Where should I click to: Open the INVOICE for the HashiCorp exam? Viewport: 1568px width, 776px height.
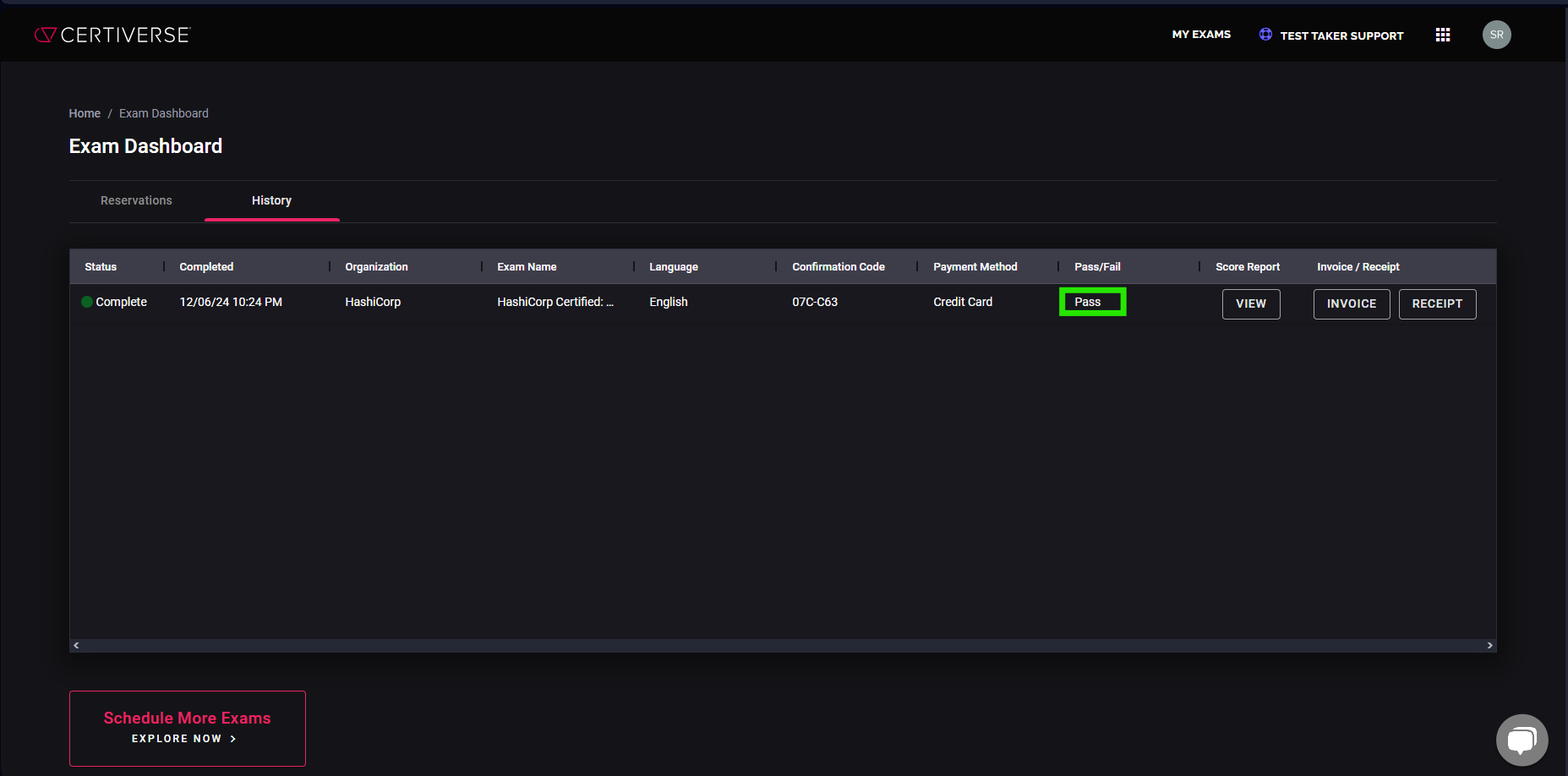tap(1352, 304)
